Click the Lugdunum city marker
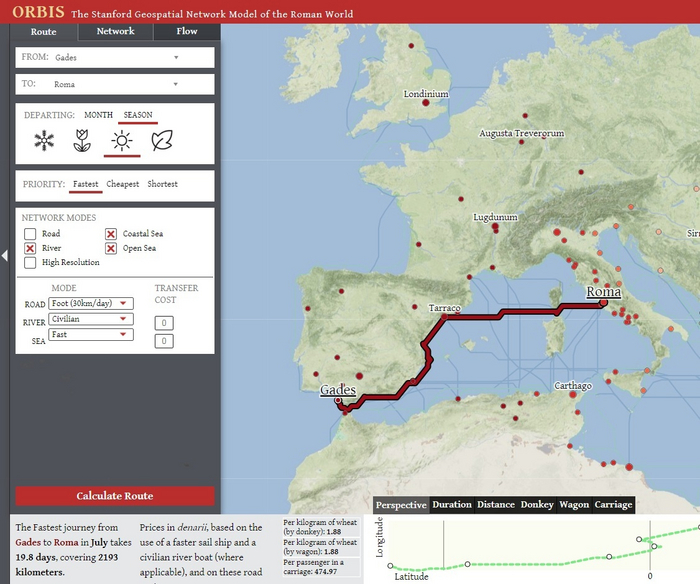Viewport: 700px width, 584px height. point(495,226)
